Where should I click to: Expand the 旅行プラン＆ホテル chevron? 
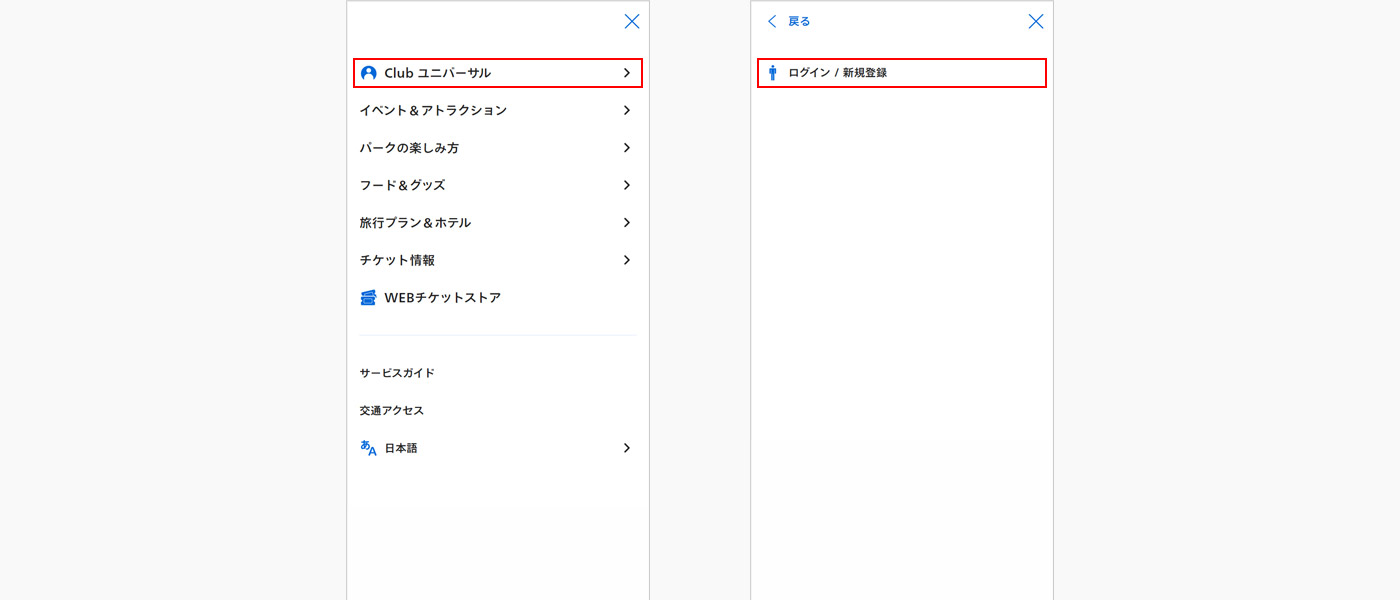[627, 223]
